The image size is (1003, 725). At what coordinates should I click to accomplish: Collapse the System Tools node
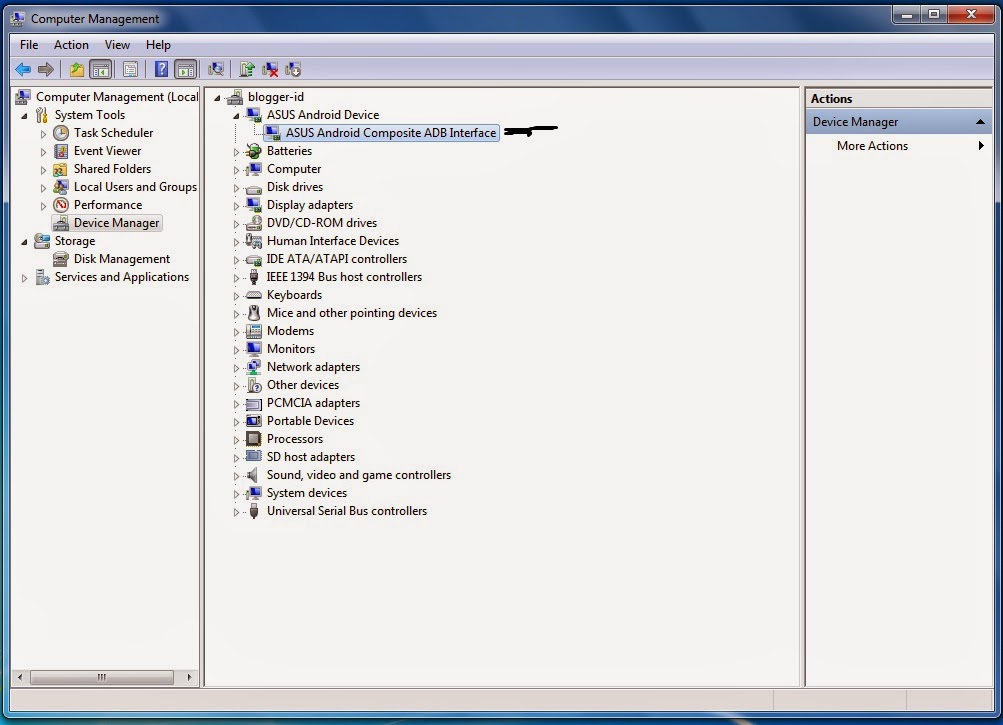tap(24, 116)
